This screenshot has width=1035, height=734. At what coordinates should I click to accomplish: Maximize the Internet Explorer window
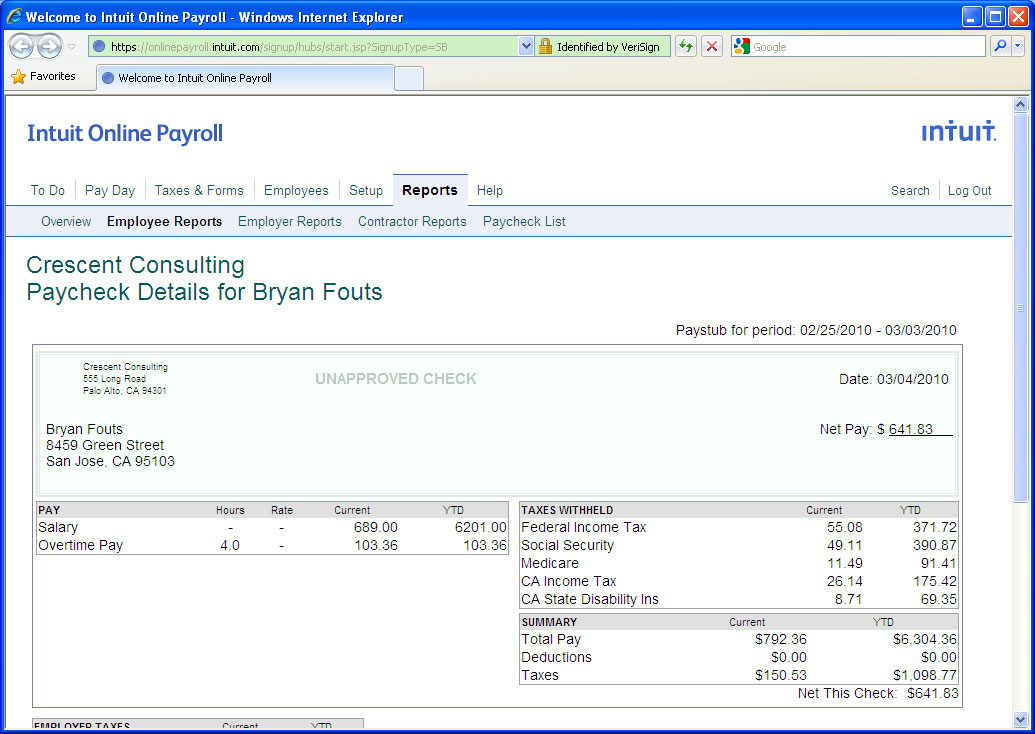[995, 17]
